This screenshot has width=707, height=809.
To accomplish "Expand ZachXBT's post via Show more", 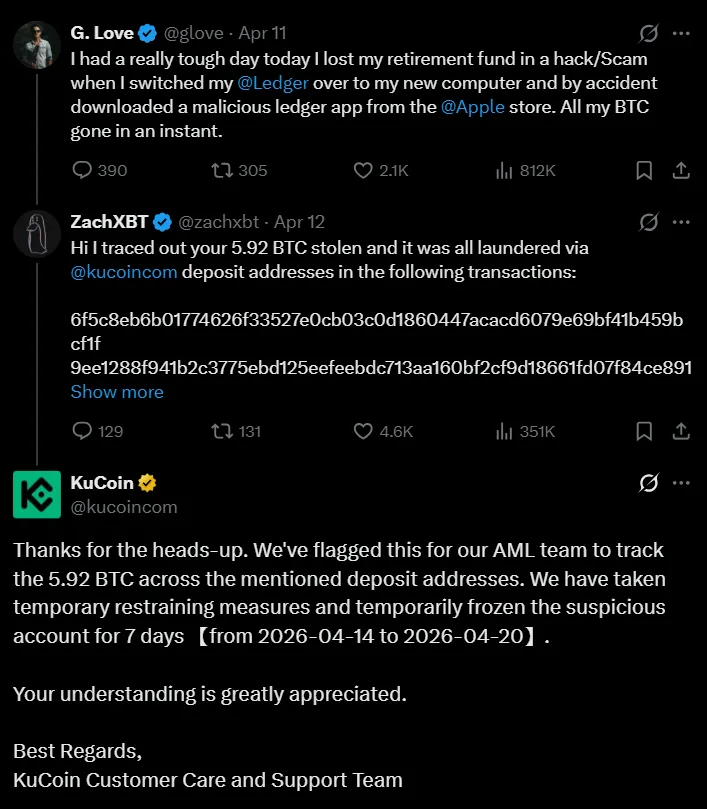I will 117,392.
